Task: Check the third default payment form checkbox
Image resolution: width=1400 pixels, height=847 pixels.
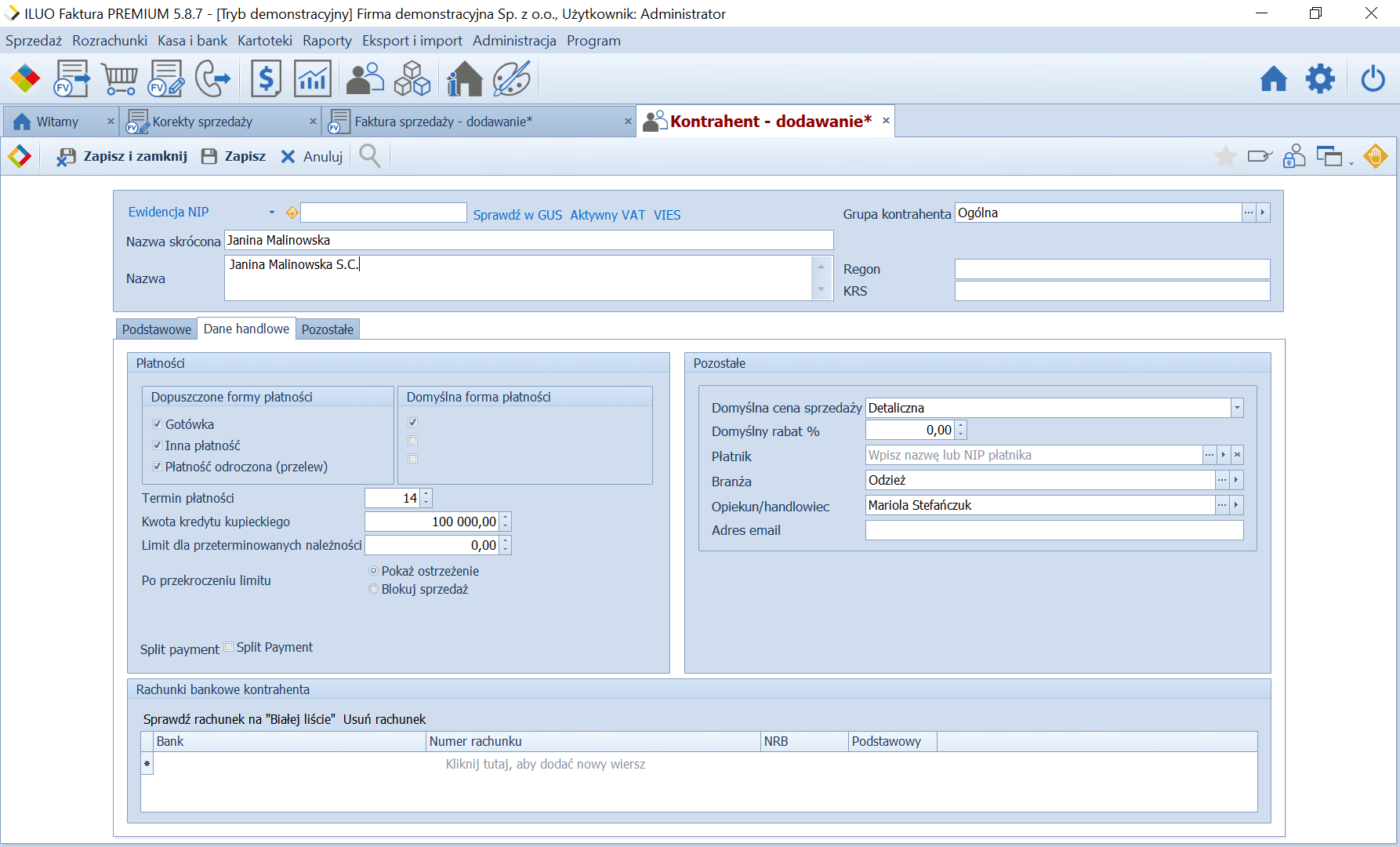Action: (x=413, y=459)
